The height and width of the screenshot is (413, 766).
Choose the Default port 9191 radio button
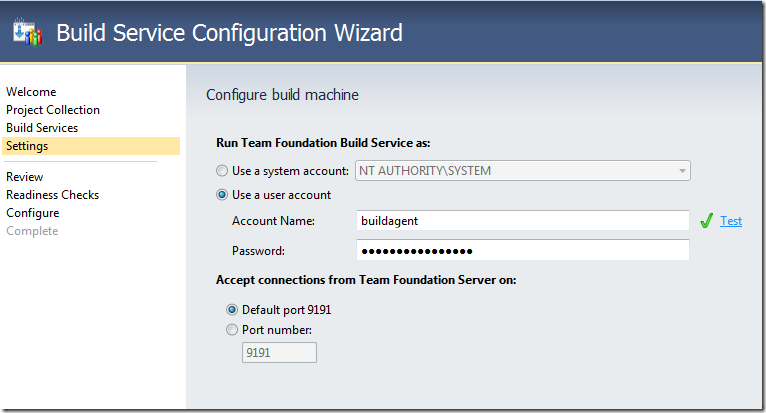(233, 310)
